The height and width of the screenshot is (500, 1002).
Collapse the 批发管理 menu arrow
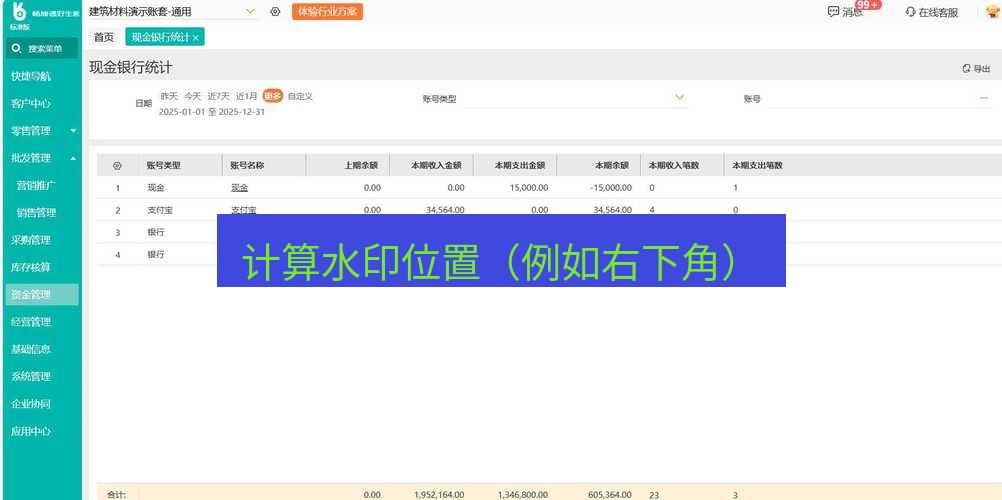[x=73, y=158]
